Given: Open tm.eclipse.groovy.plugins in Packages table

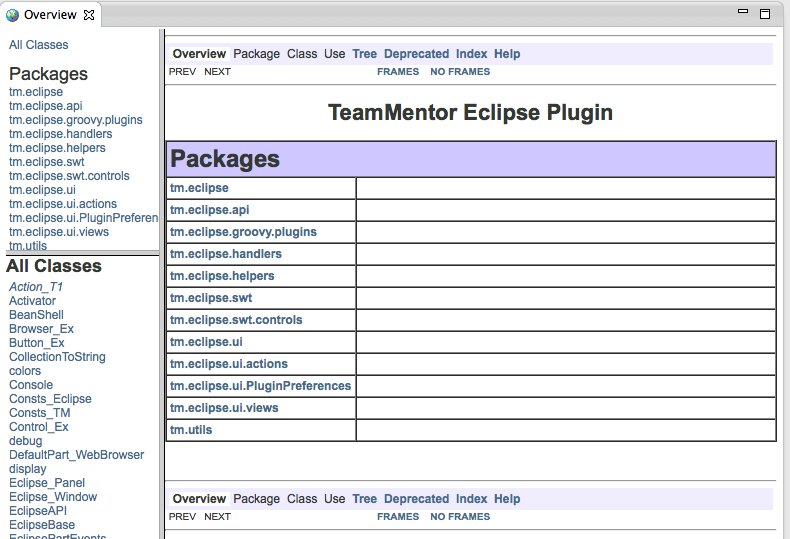Looking at the screenshot, I should [243, 232].
